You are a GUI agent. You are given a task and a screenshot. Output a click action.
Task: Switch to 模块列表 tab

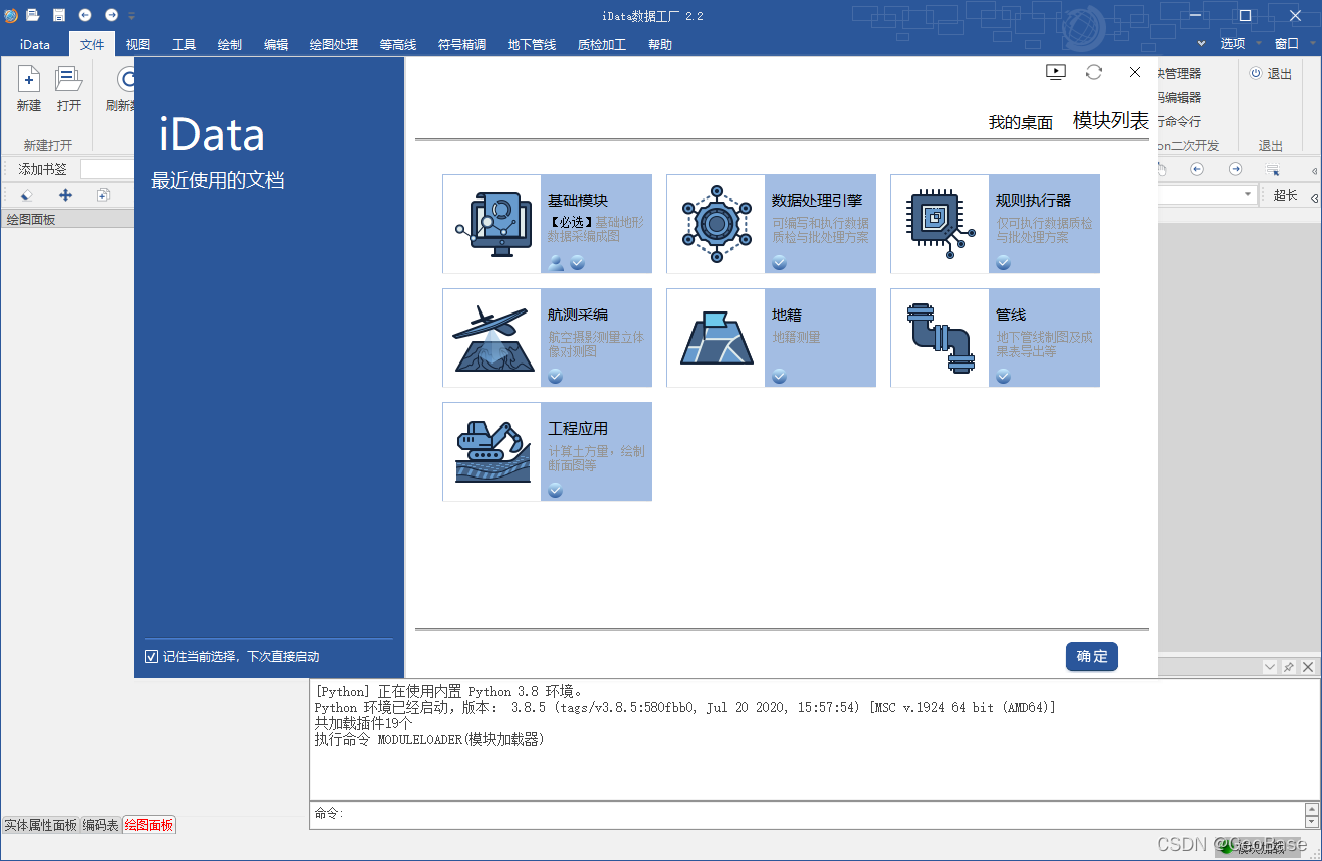tap(1111, 121)
